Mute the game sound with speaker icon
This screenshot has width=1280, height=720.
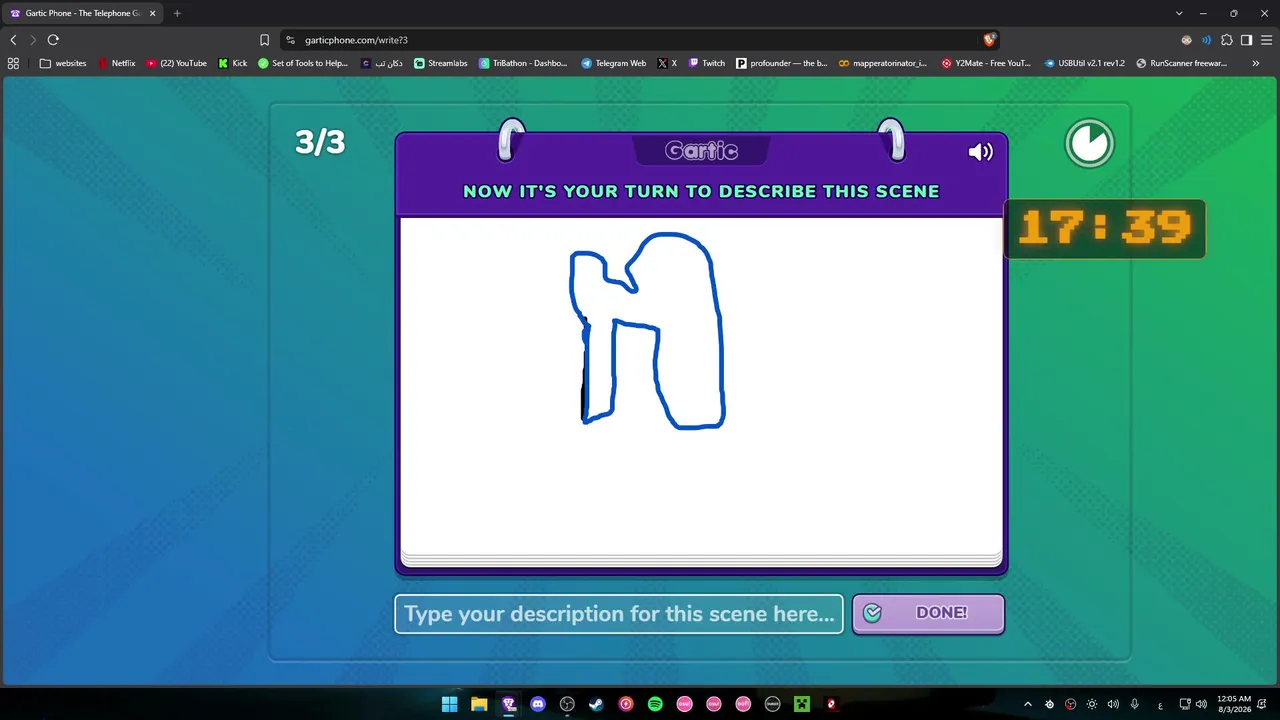[x=980, y=152]
